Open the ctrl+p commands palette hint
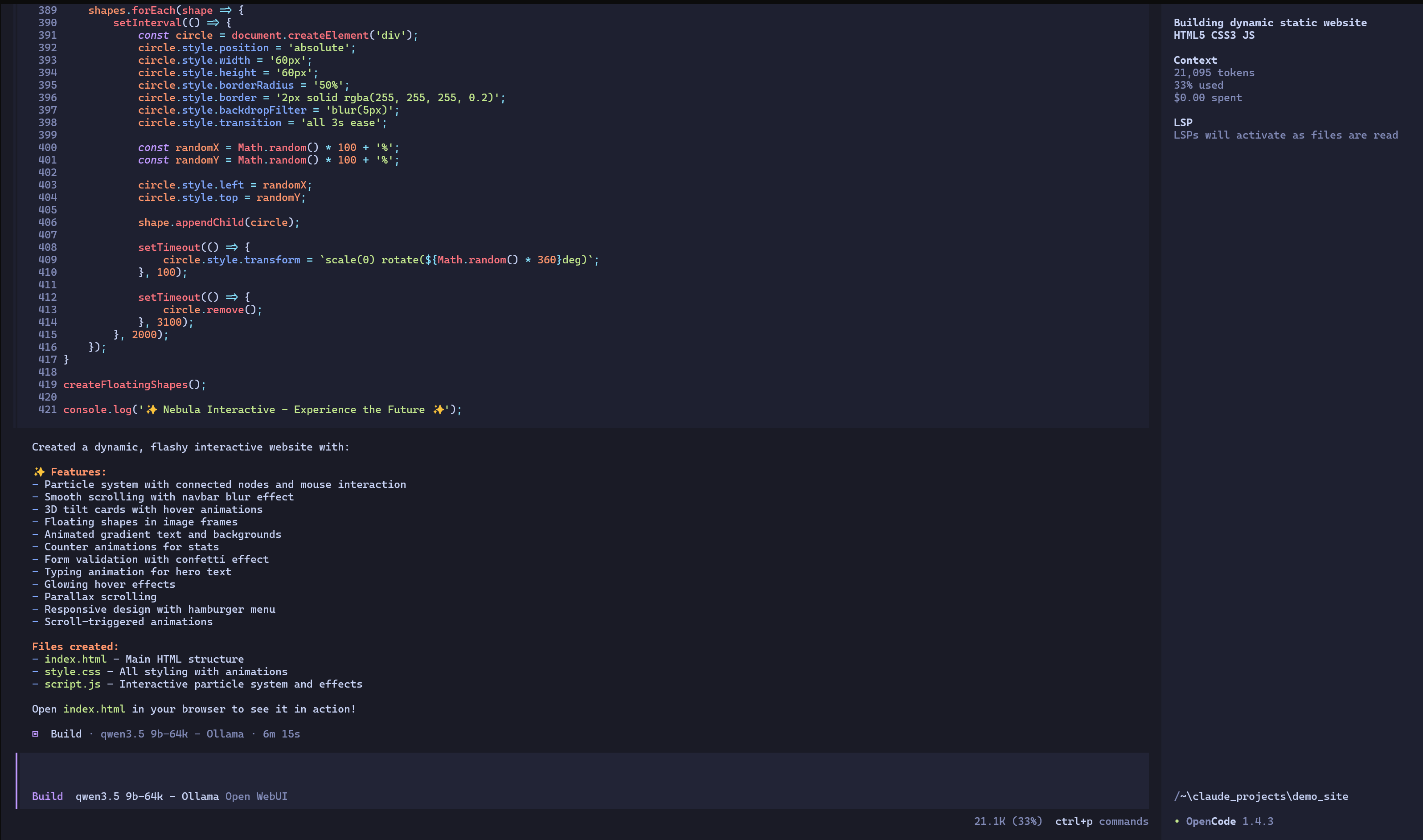Viewport: 1423px width, 840px height. (x=1102, y=821)
